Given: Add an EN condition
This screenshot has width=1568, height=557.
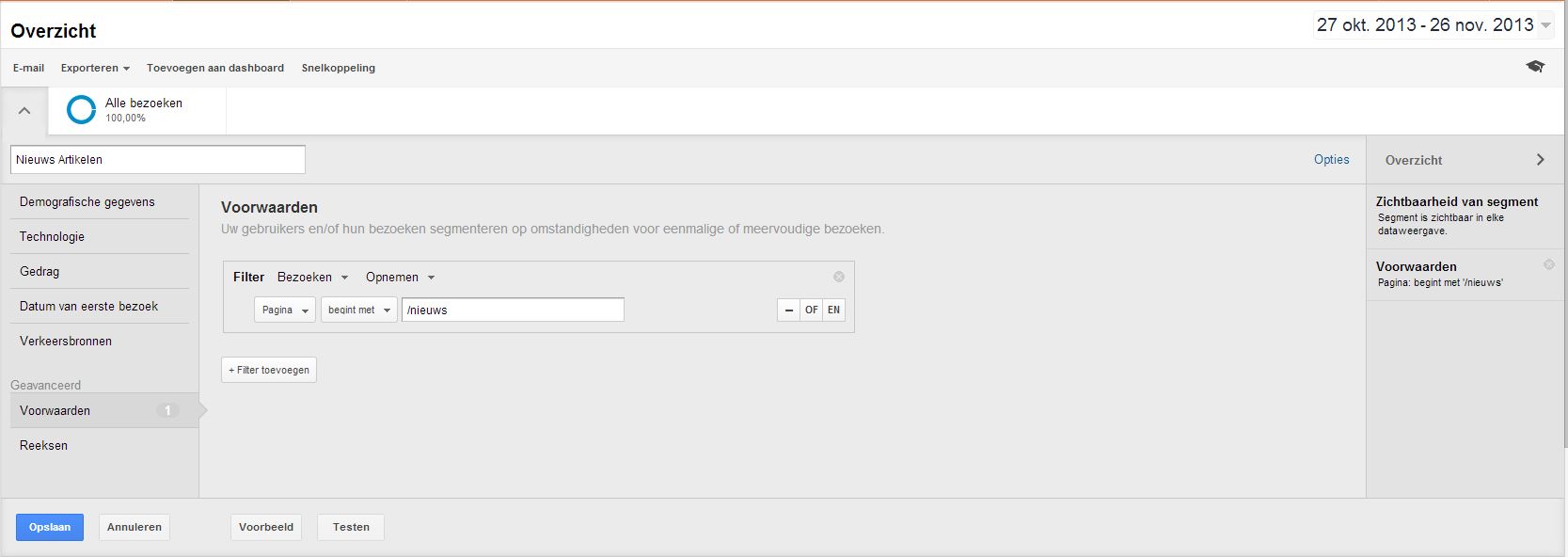Looking at the screenshot, I should [x=833, y=310].
